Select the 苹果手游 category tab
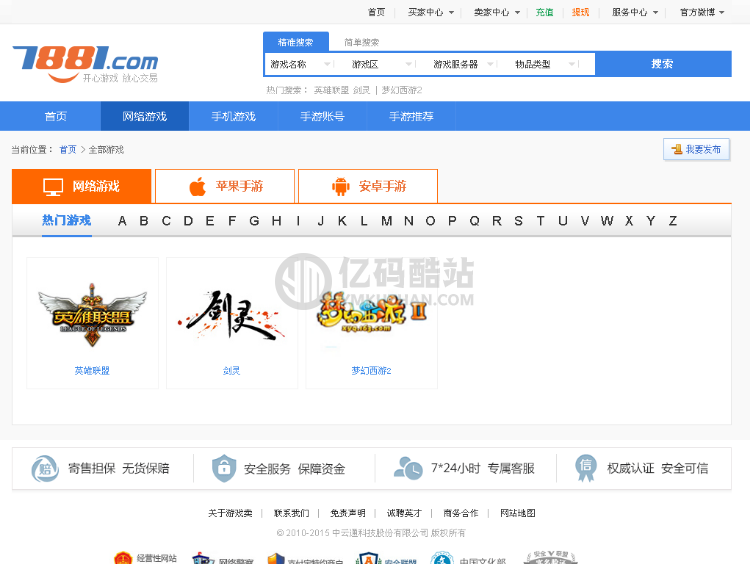 click(225, 186)
